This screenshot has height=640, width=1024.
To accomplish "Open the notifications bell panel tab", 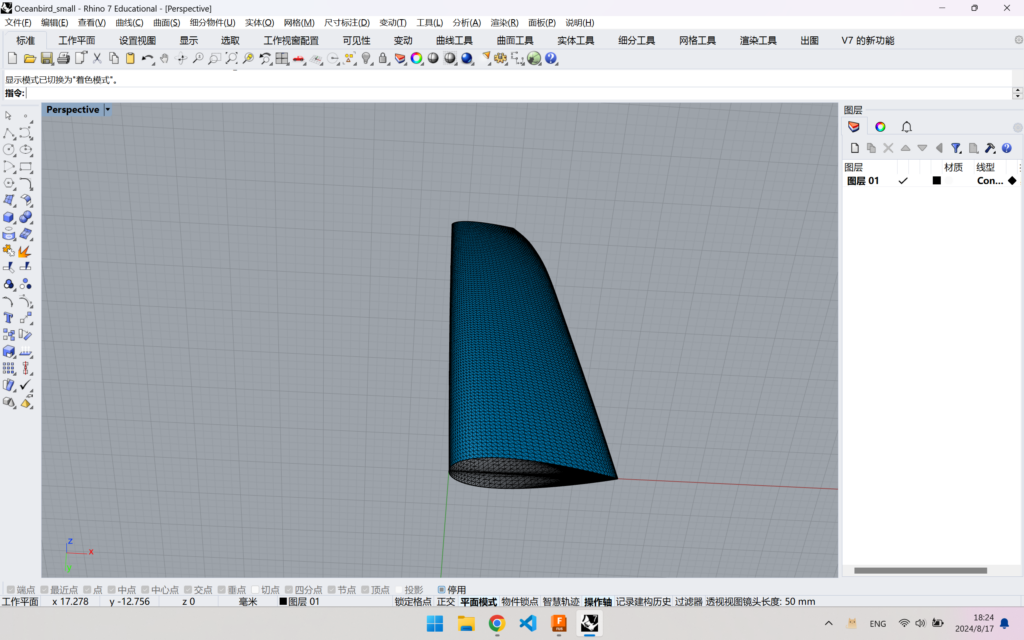I will 906,127.
